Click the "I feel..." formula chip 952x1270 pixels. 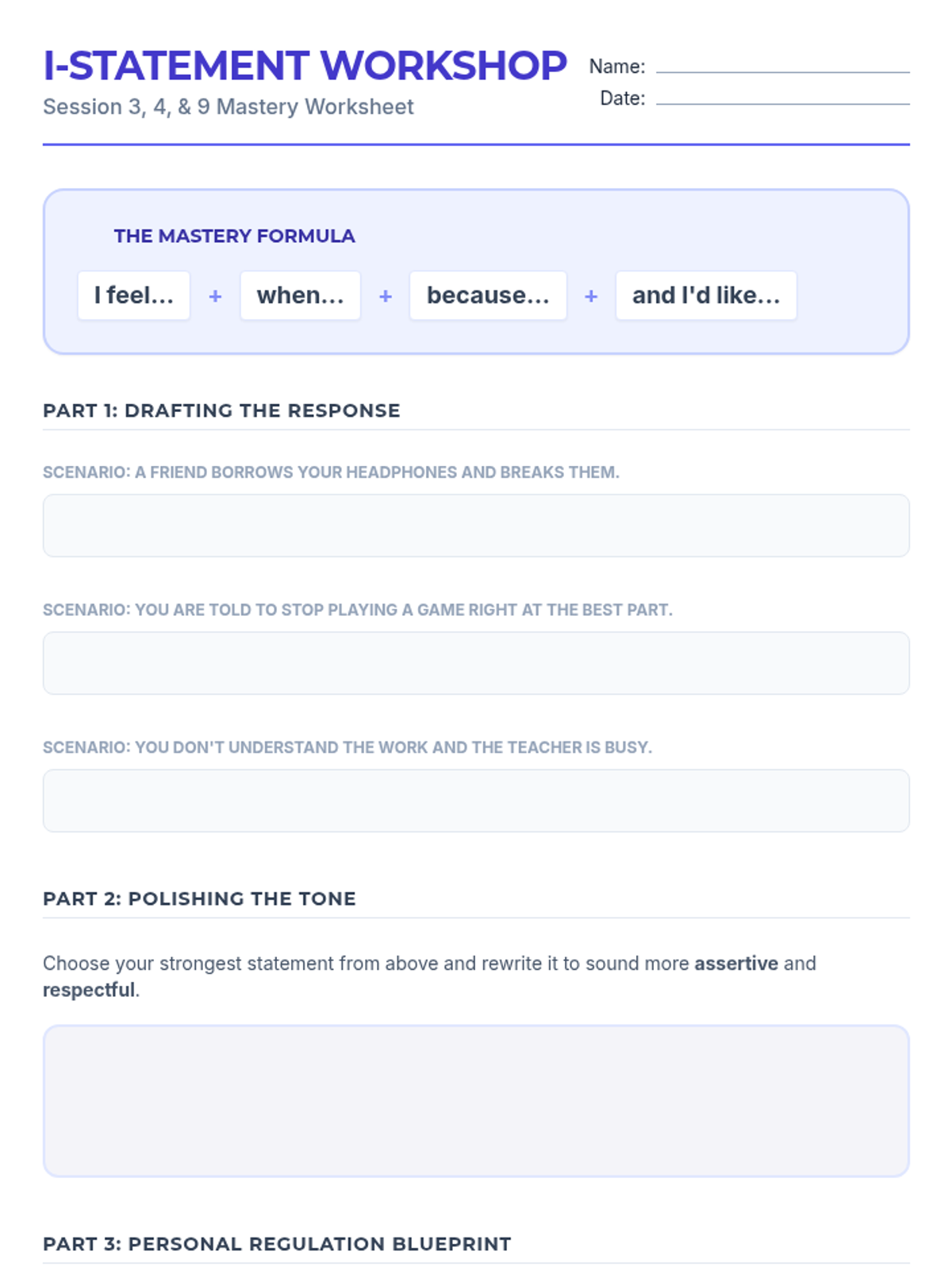point(134,295)
